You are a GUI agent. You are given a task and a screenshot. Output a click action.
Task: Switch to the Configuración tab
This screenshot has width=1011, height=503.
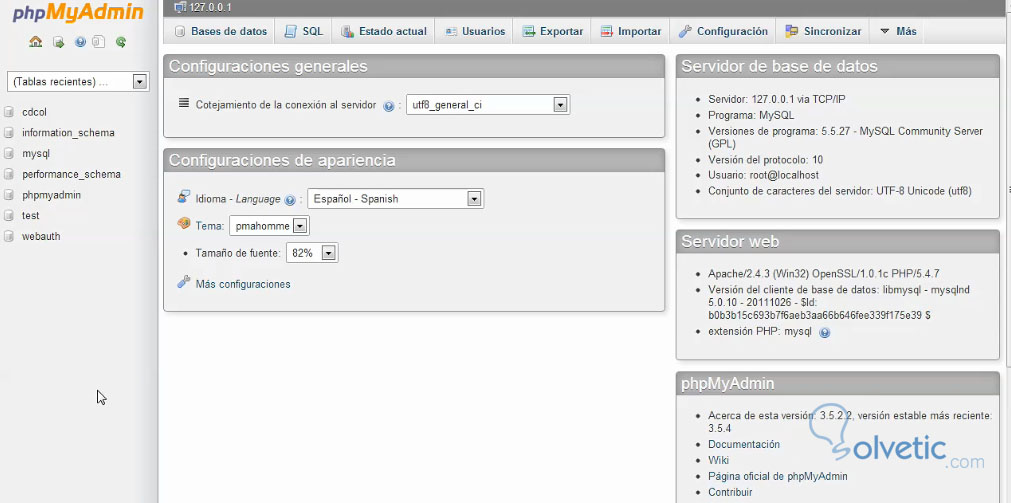pos(723,31)
